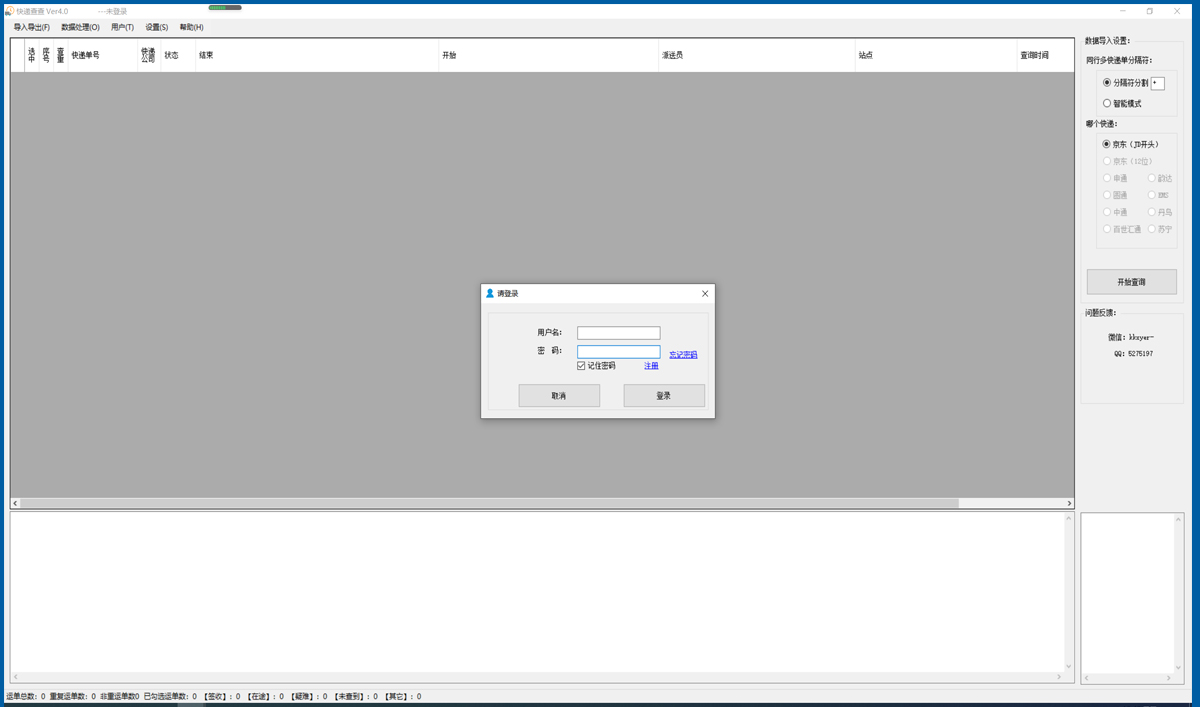Open the 帮助(H) menu
Viewport: 1200px width, 707px height.
click(x=192, y=27)
